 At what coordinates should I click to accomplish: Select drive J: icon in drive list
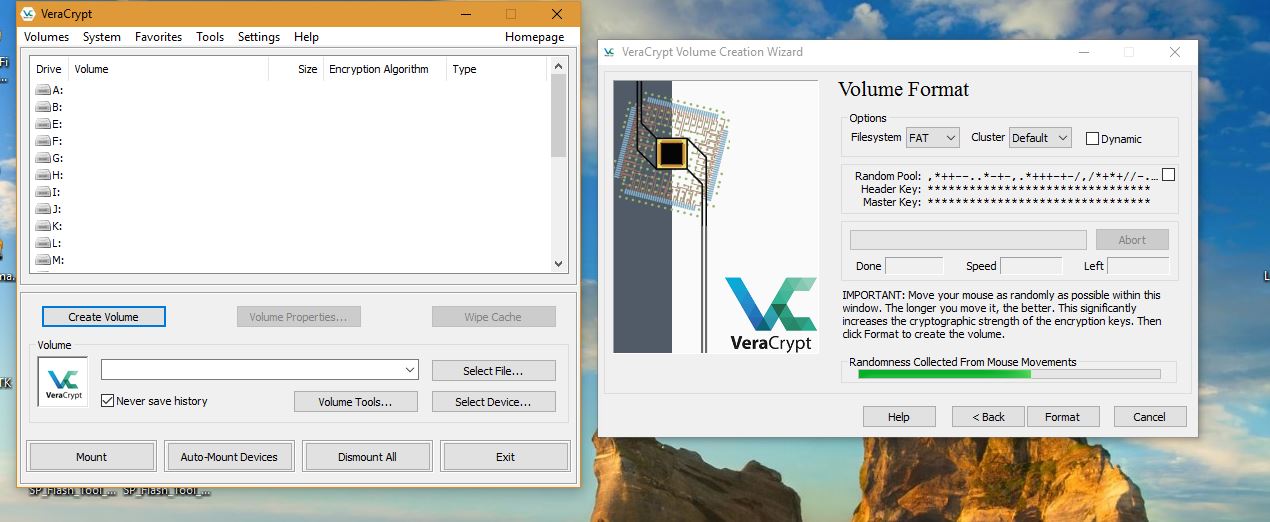pyautogui.click(x=43, y=209)
